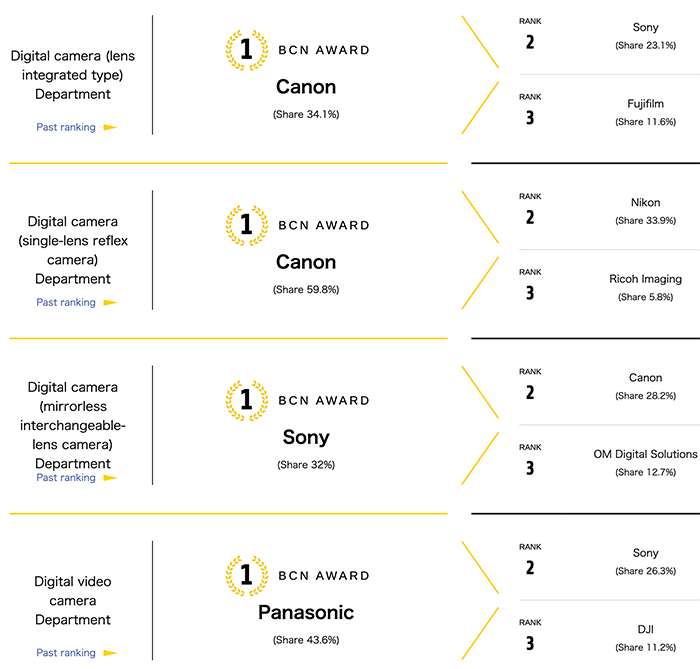700x669 pixels.
Task: Open Past ranking for Digital video camera
Action: pyautogui.click(x=66, y=653)
